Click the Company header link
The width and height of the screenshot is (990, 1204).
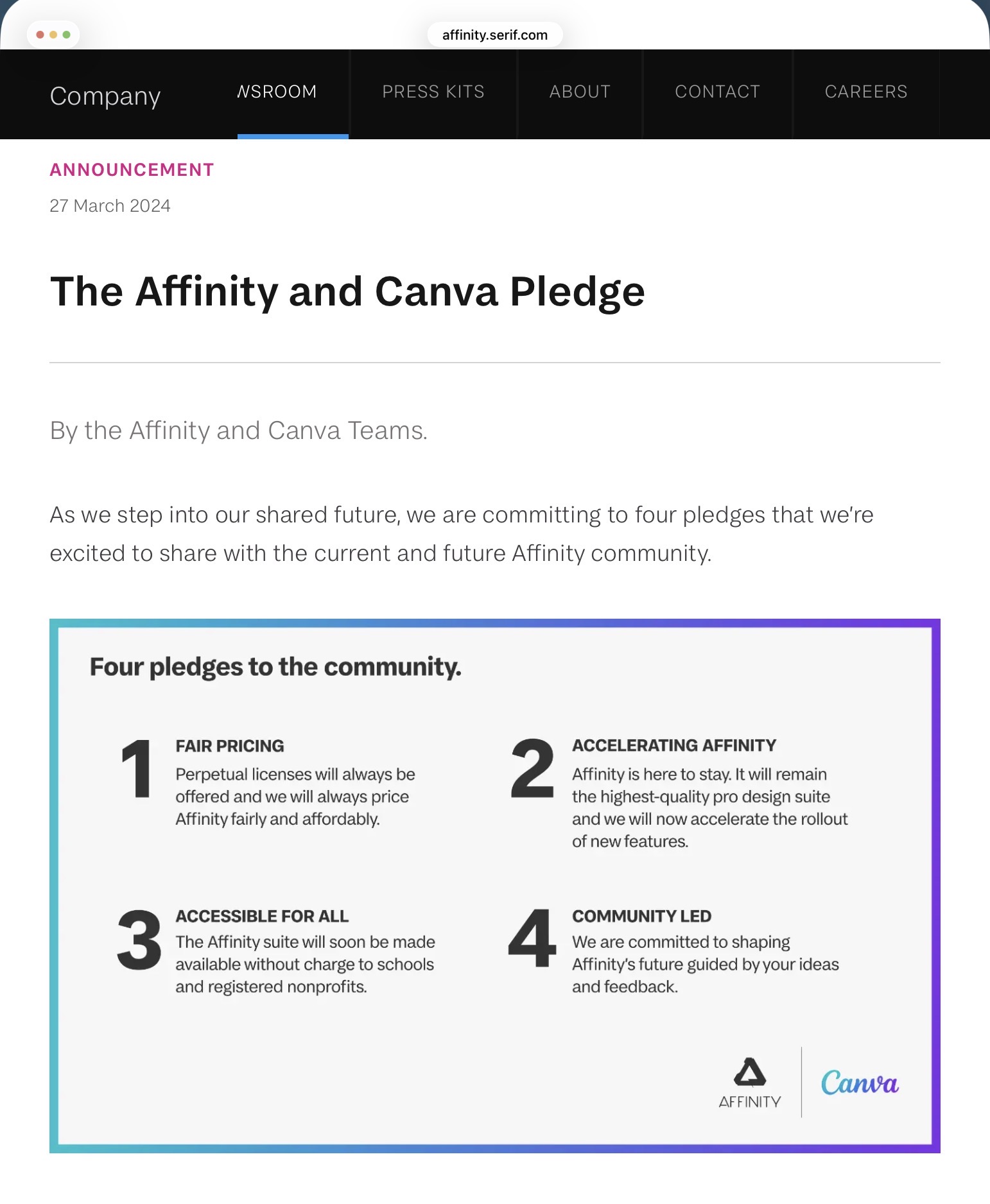coord(105,96)
